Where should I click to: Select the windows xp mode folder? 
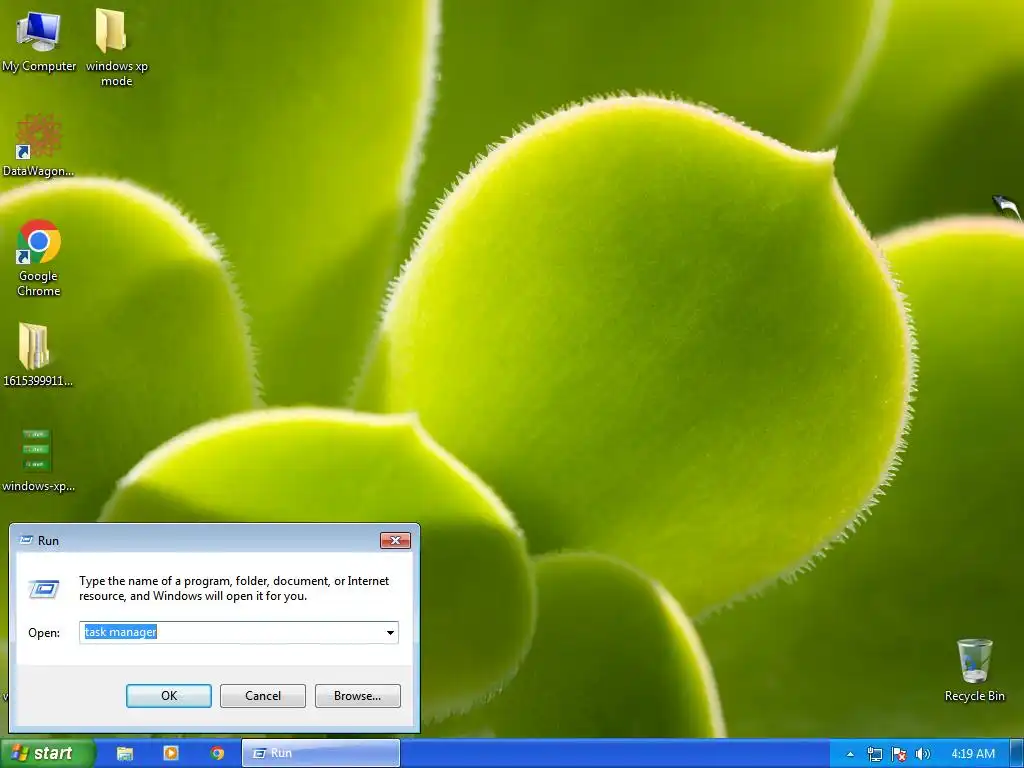tap(116, 47)
